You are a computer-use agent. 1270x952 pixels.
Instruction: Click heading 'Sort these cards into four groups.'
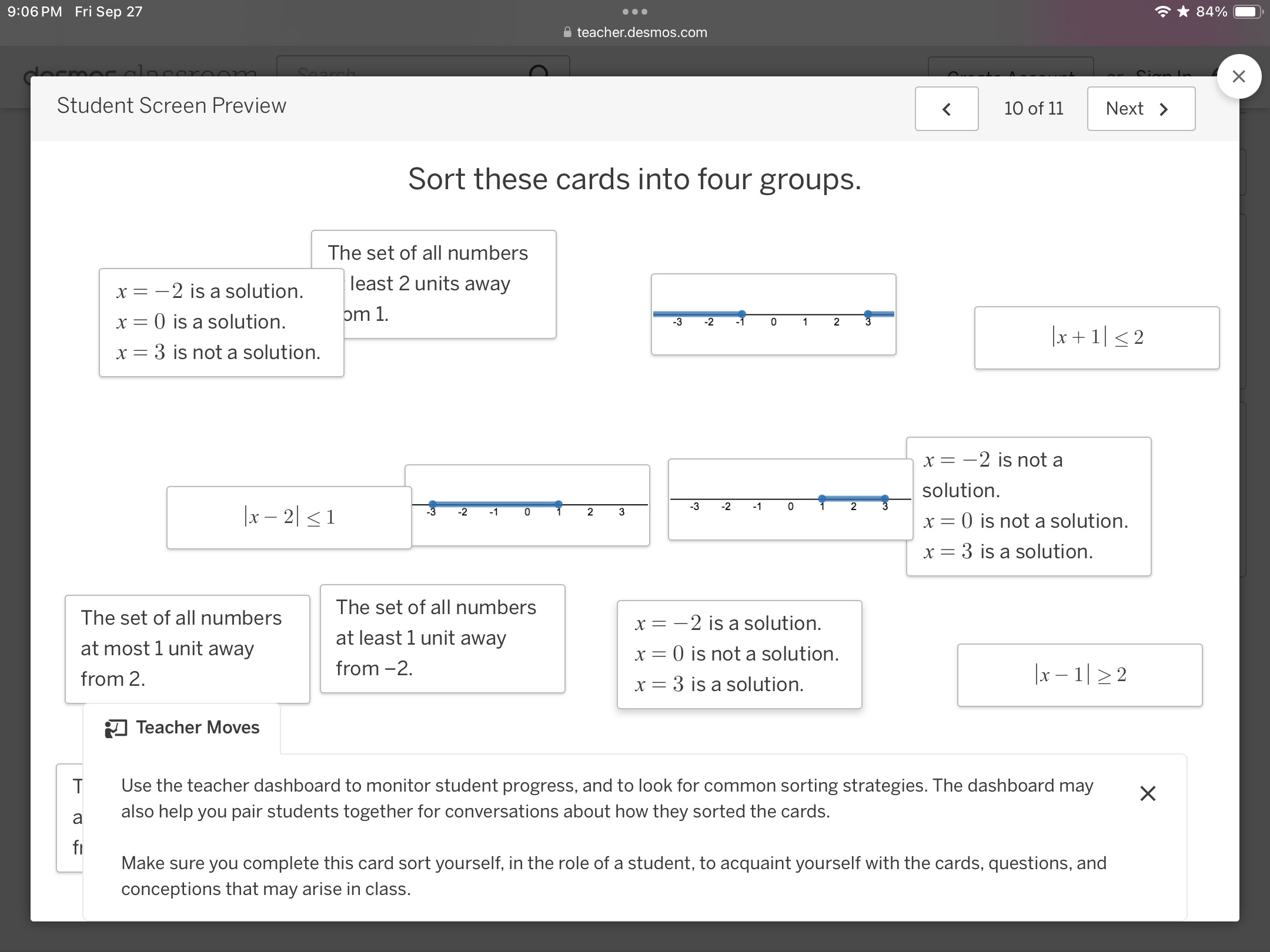pos(634,179)
